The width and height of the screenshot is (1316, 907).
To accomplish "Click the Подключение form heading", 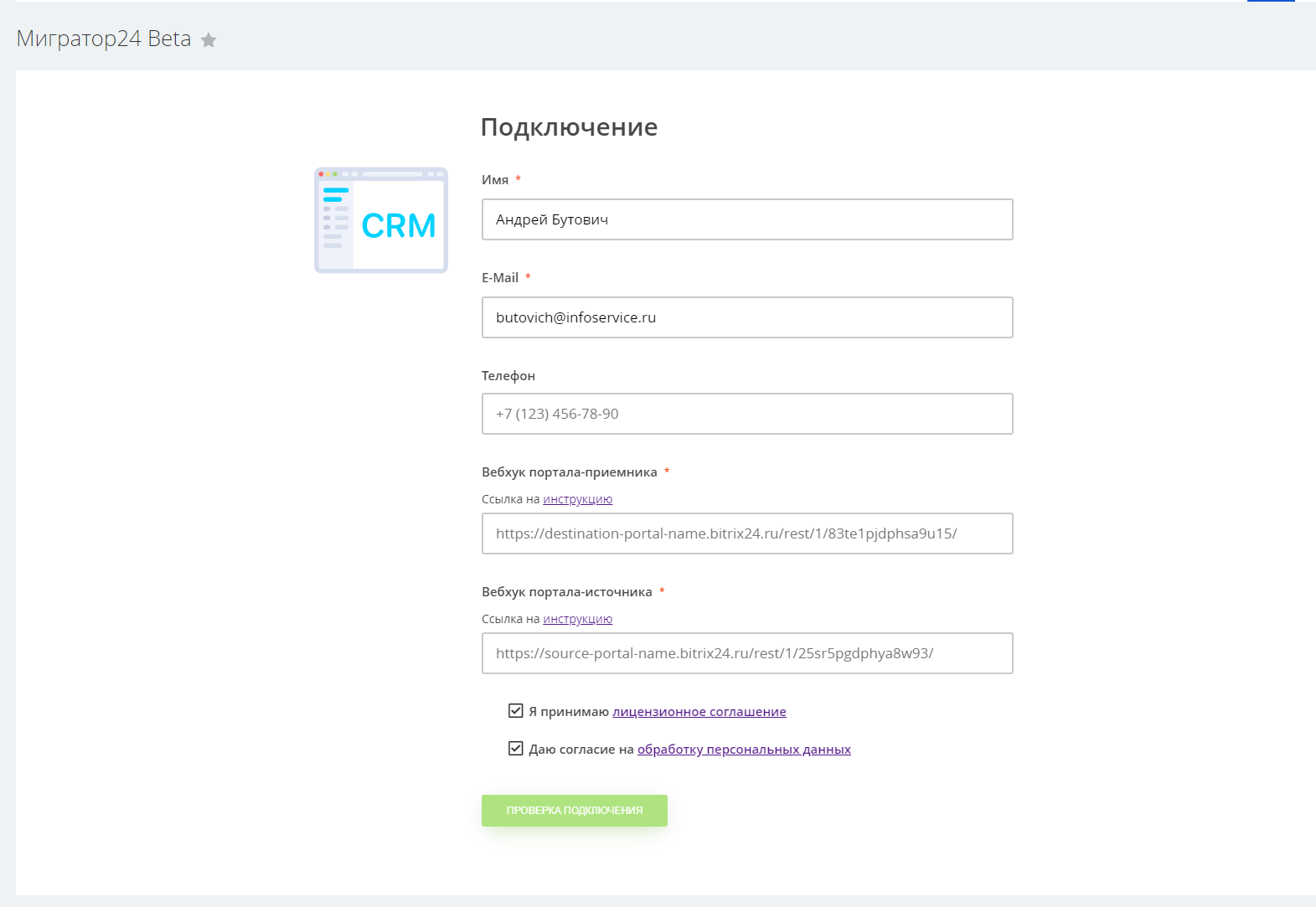I will pos(569,127).
